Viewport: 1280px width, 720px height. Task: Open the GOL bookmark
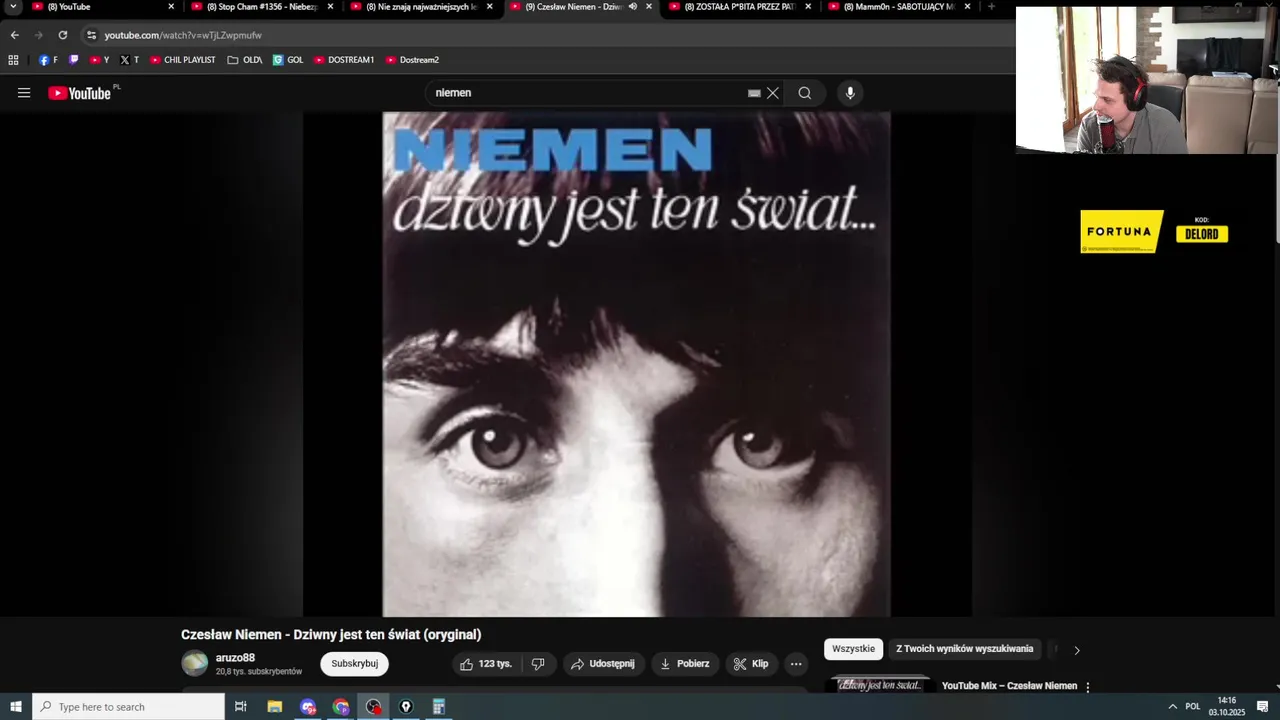pyautogui.click(x=288, y=60)
